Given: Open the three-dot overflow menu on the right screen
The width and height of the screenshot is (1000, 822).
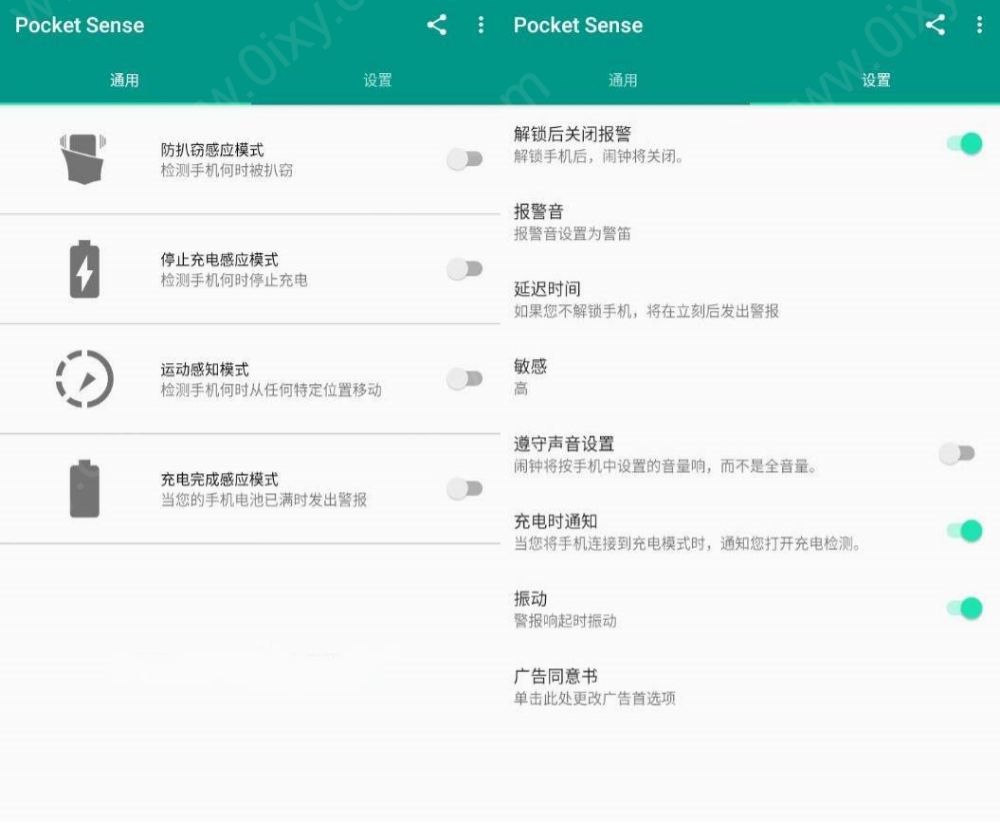Looking at the screenshot, I should (979, 25).
